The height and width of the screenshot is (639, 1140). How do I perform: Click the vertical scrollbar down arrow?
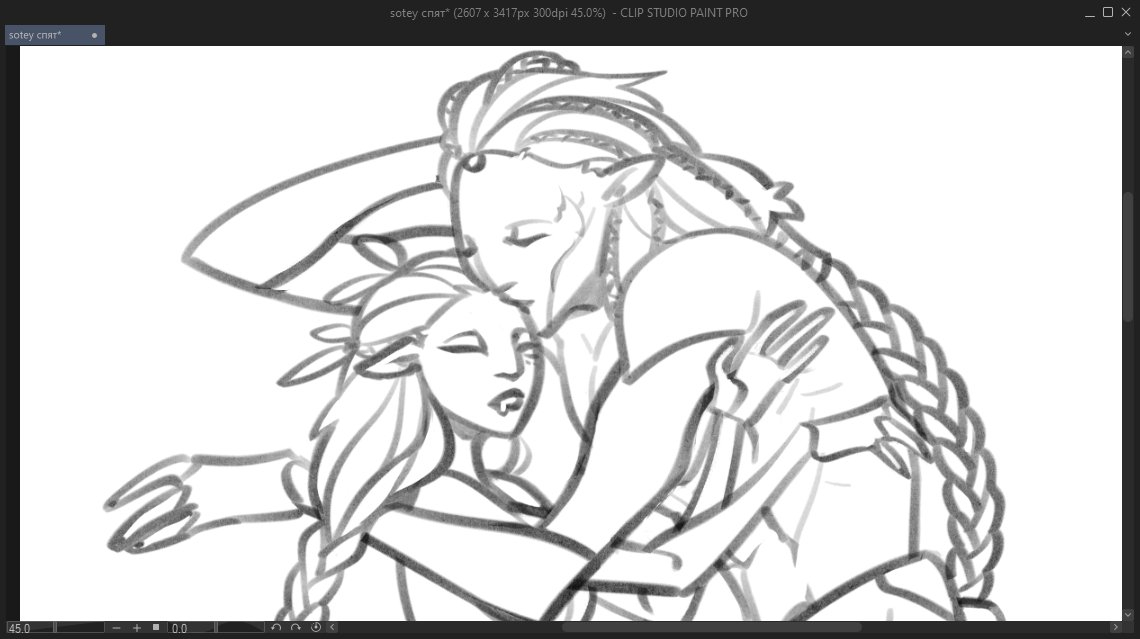1129,612
